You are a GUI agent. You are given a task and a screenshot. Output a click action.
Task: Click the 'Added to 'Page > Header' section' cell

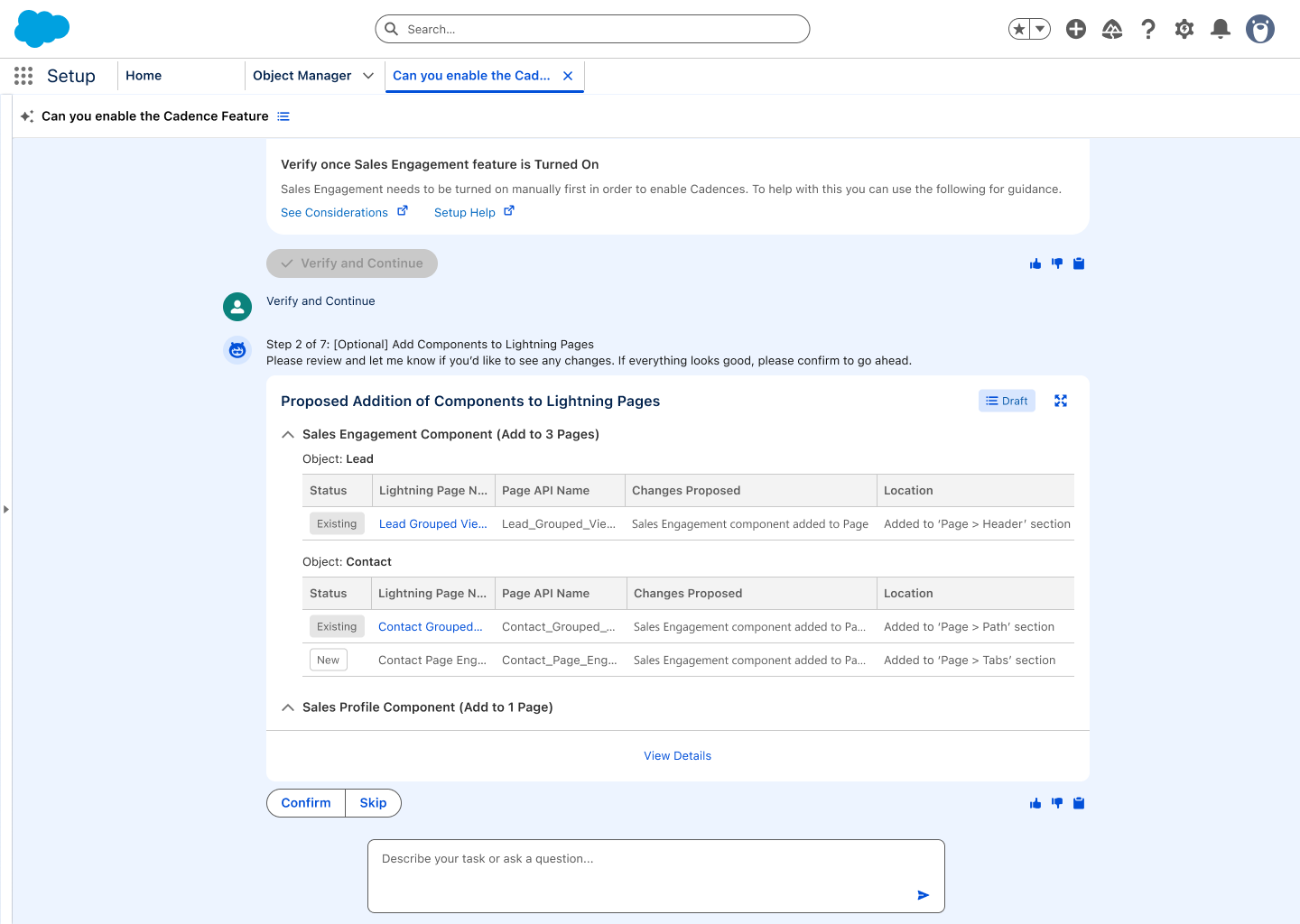pyautogui.click(x=977, y=524)
